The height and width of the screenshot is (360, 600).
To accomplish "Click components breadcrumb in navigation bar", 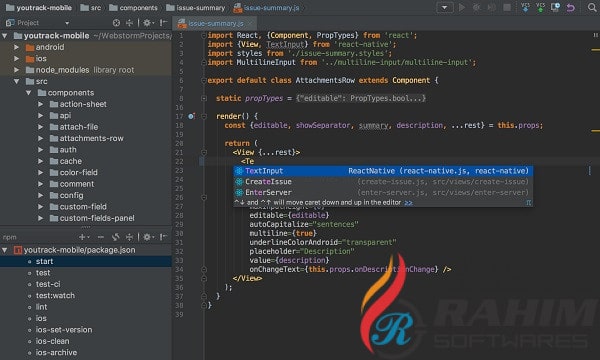I will (133, 8).
